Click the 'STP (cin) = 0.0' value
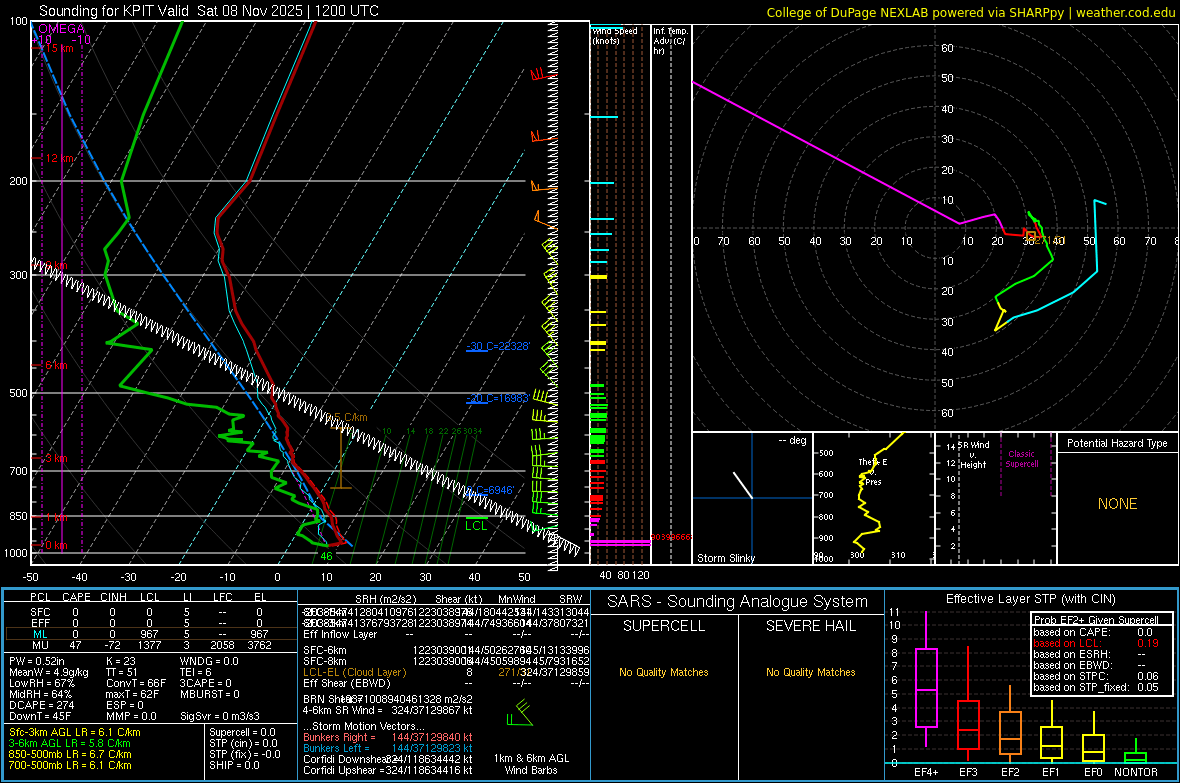Viewport: 1180px width, 783px height. [x=243, y=743]
